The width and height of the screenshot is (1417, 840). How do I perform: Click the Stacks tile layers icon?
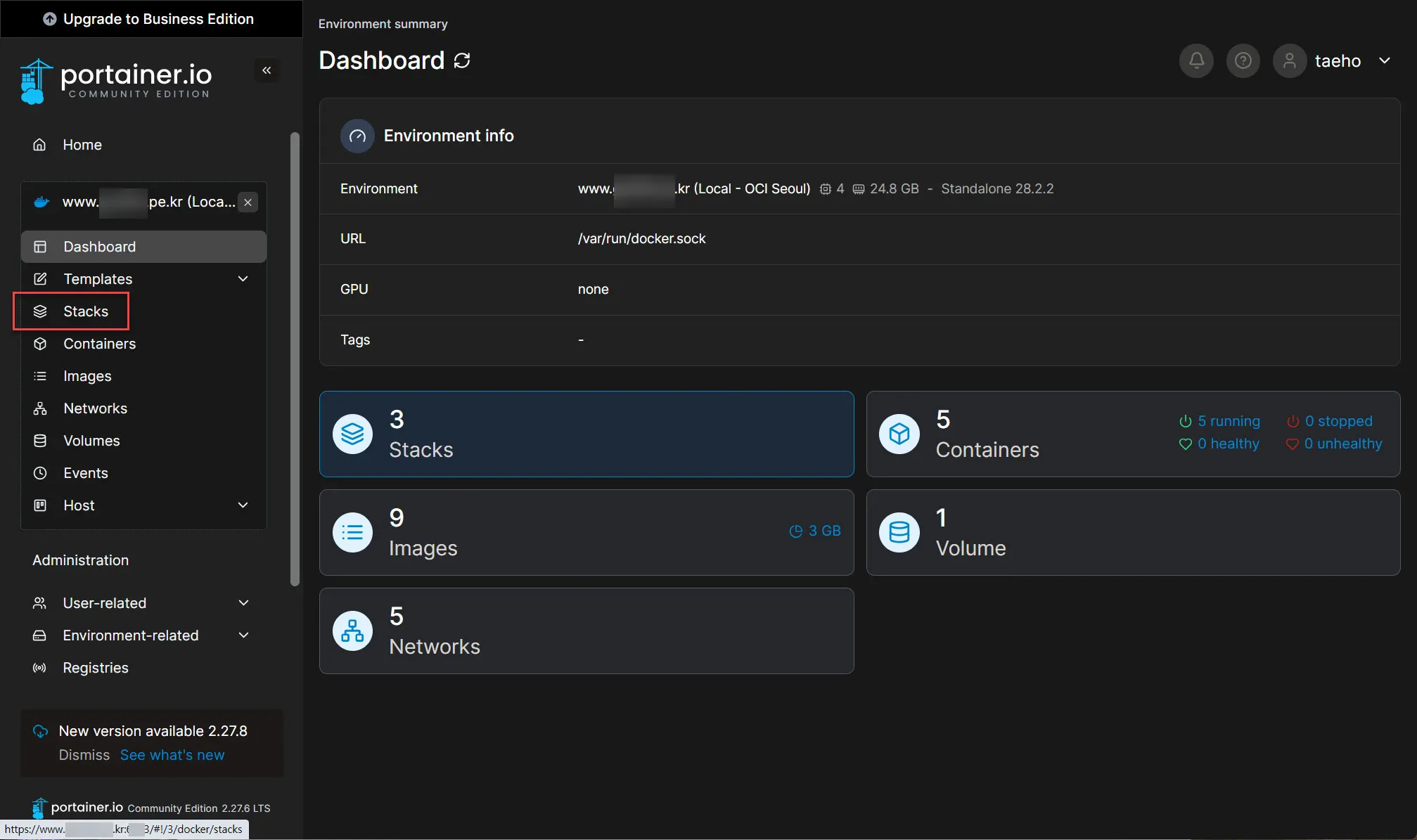click(352, 434)
